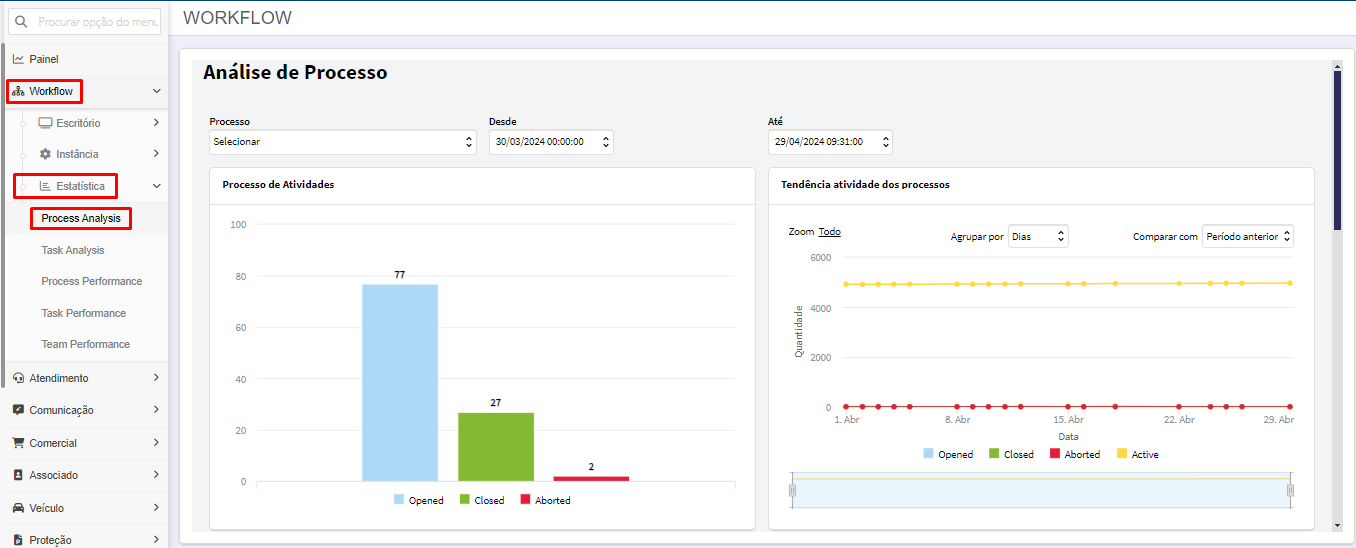The image size is (1356, 548).
Task: Toggle the Opened legend in the bar chart
Action: coord(419,500)
